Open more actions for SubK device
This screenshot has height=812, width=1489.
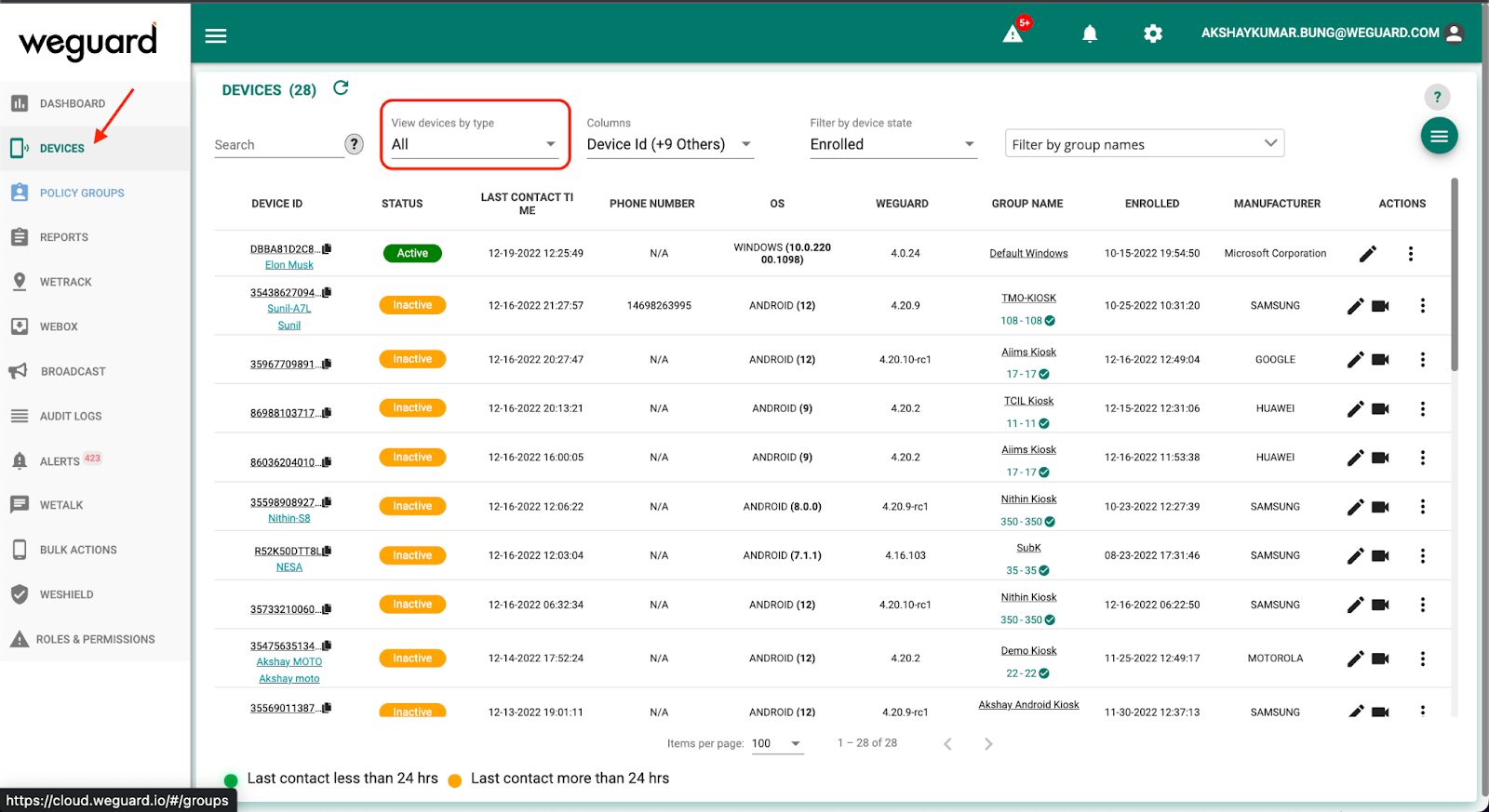(1422, 556)
